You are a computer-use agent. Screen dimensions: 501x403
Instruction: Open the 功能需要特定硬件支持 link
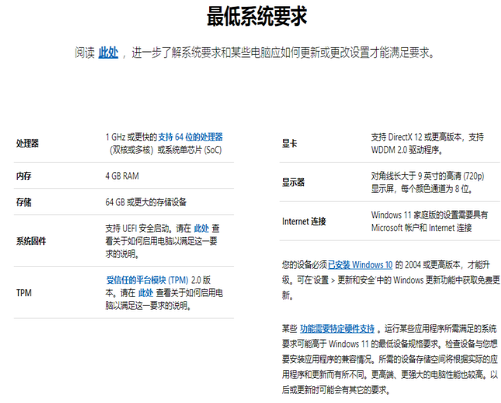point(337,329)
